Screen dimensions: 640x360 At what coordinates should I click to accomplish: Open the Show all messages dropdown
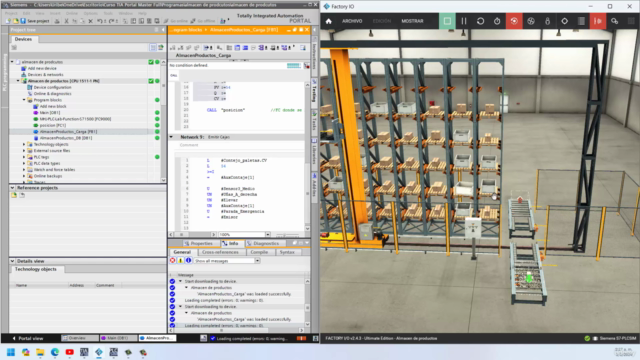click(x=258, y=260)
